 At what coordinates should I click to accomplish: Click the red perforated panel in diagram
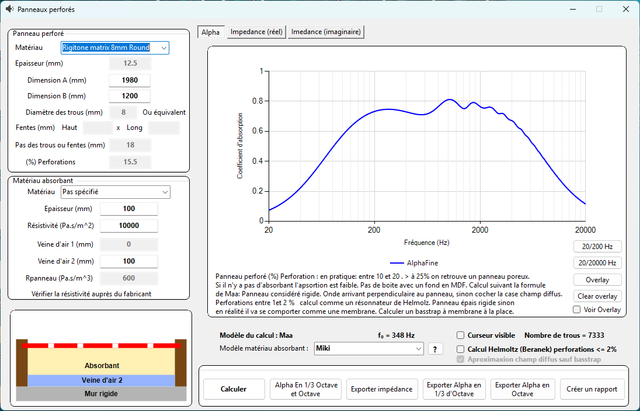tap(101, 346)
